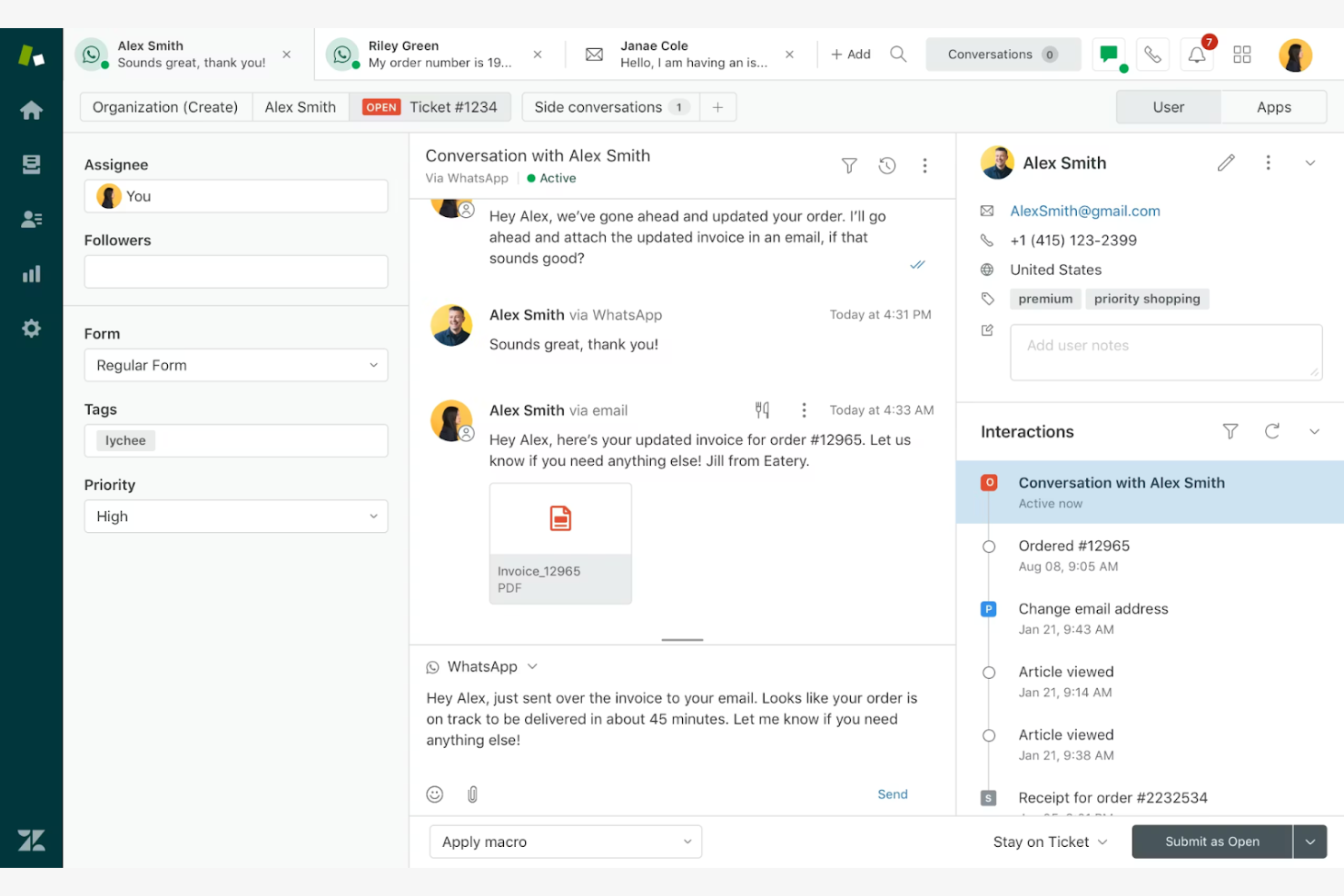Expand the WhatsApp channel selector

pyautogui.click(x=532, y=665)
